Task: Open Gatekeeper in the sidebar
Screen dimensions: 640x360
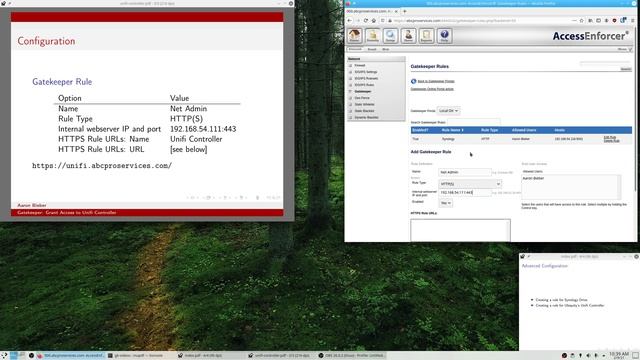Action: 363,91
